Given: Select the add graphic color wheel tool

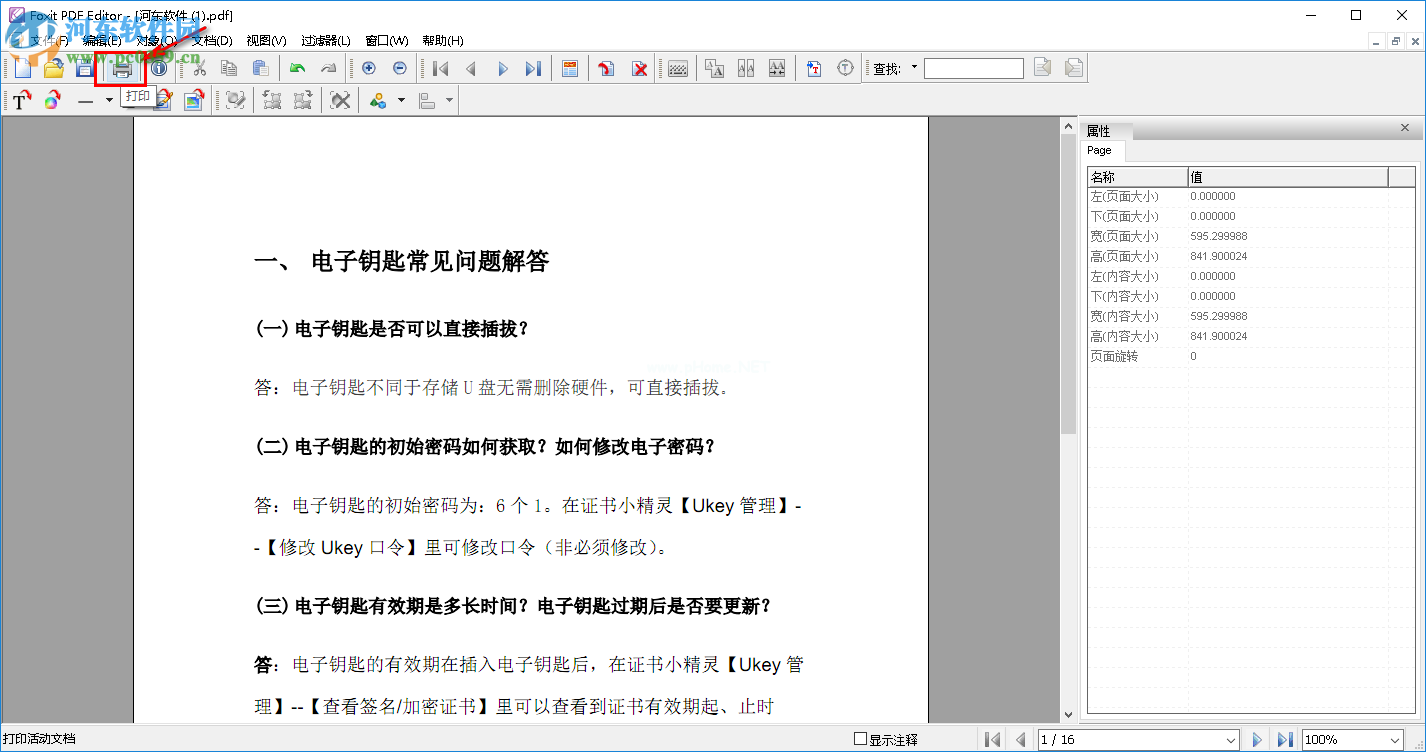Looking at the screenshot, I should coord(53,100).
